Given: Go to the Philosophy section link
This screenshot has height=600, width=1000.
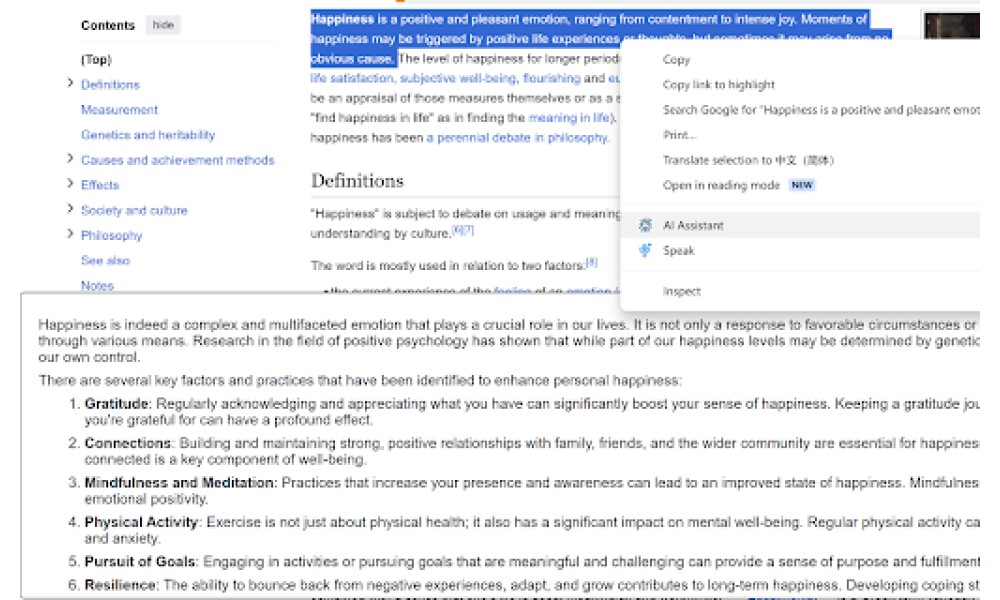Looking at the screenshot, I should (111, 236).
